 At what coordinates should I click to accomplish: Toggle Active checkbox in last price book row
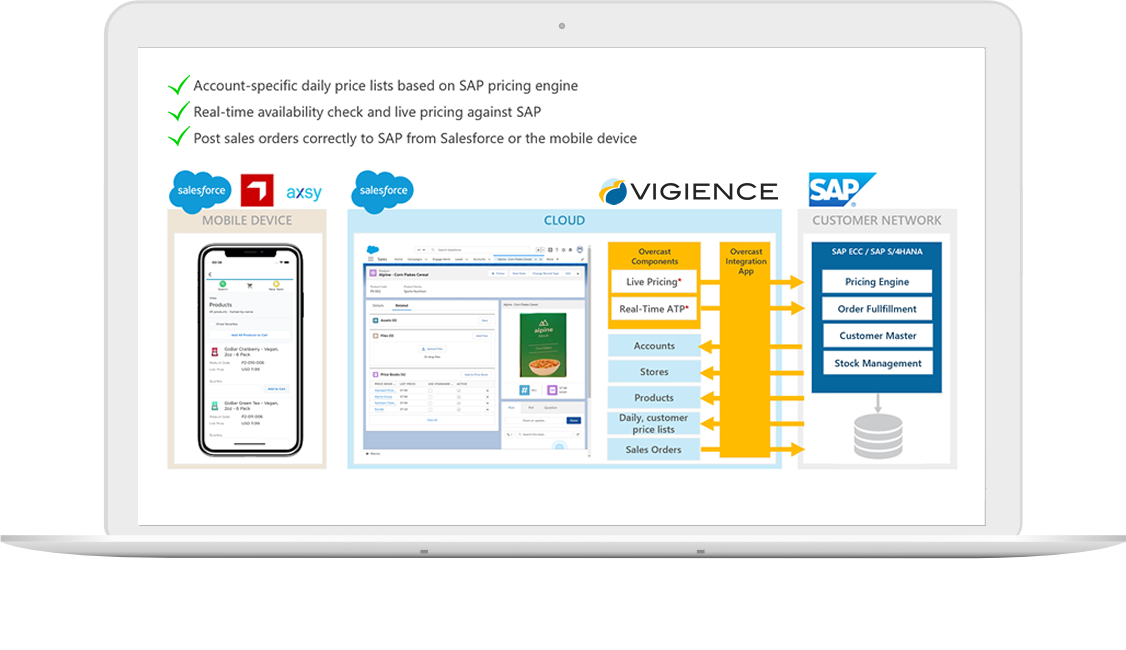click(x=459, y=409)
